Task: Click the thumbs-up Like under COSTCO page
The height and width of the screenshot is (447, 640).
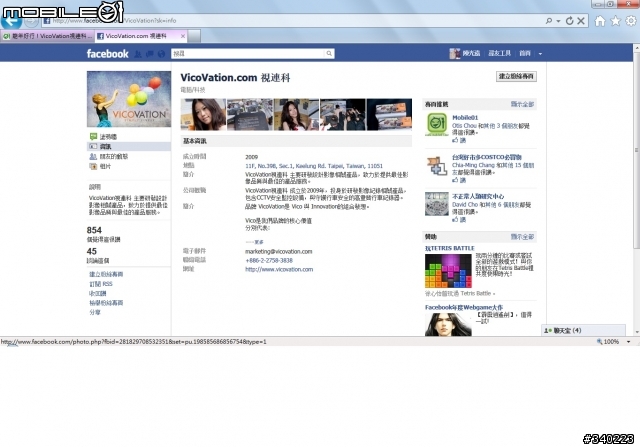Action: click(x=459, y=180)
